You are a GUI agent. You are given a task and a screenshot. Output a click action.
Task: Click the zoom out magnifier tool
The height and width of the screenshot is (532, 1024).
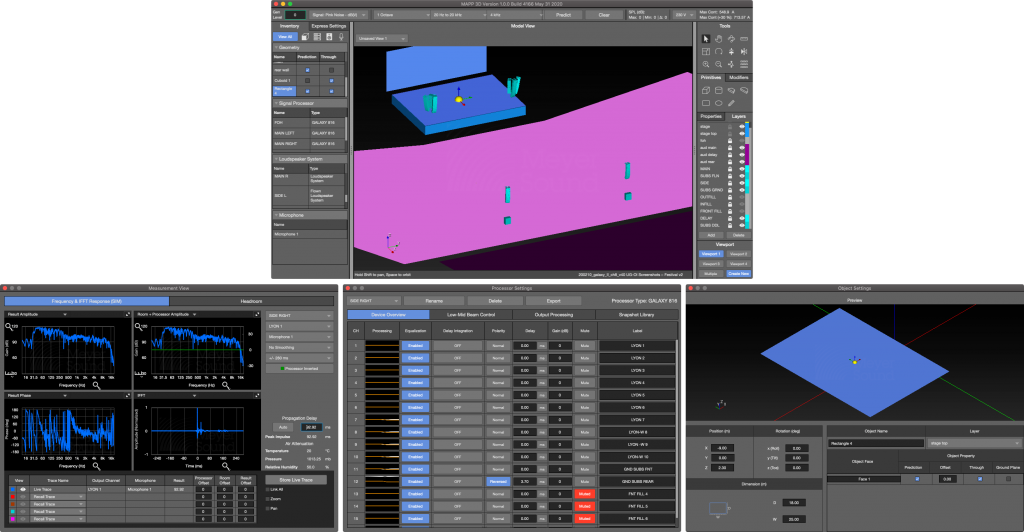(x=718, y=64)
